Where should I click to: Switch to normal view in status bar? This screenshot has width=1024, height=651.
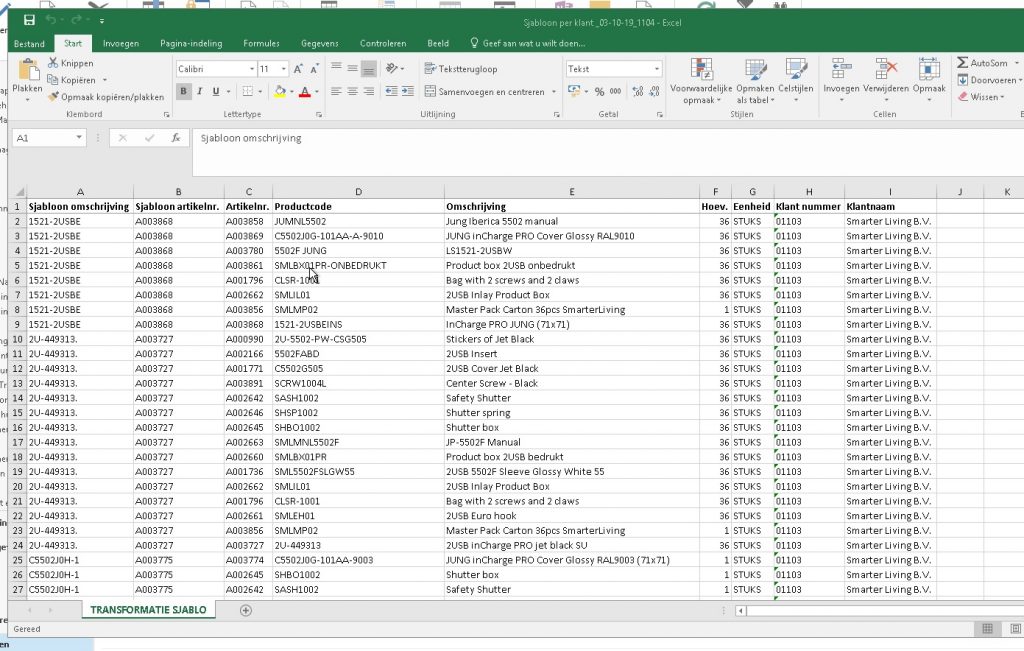pos(987,629)
